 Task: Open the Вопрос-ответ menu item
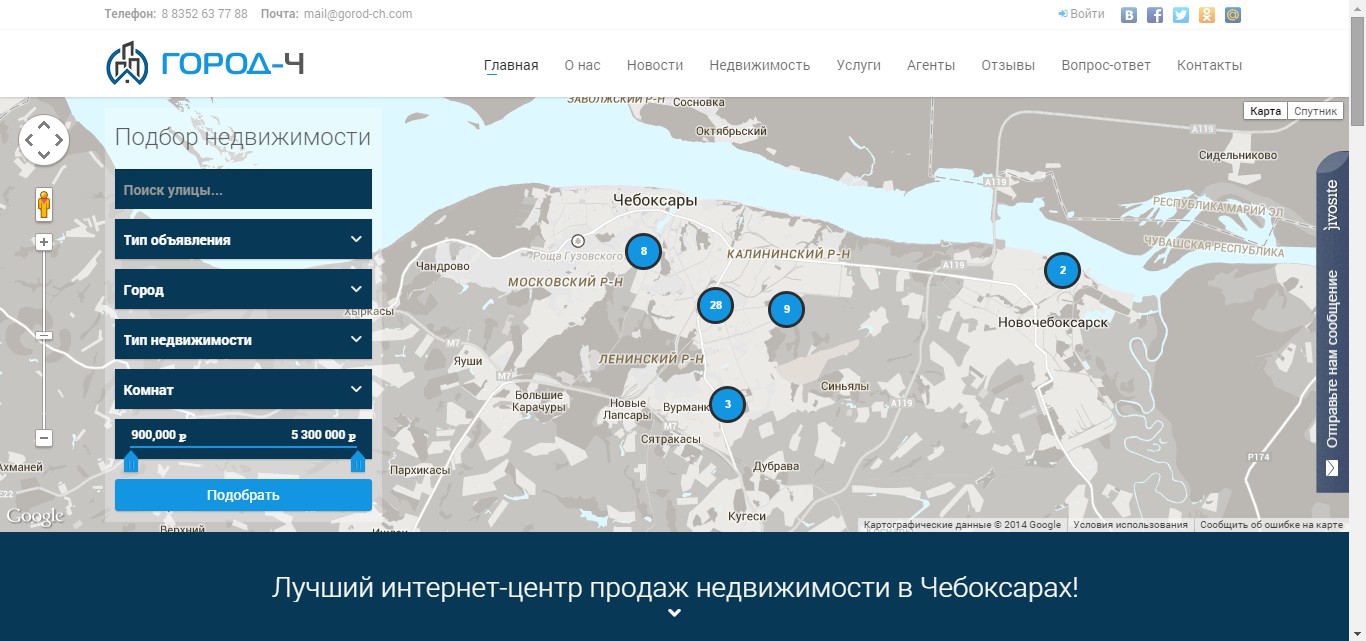(x=1106, y=65)
